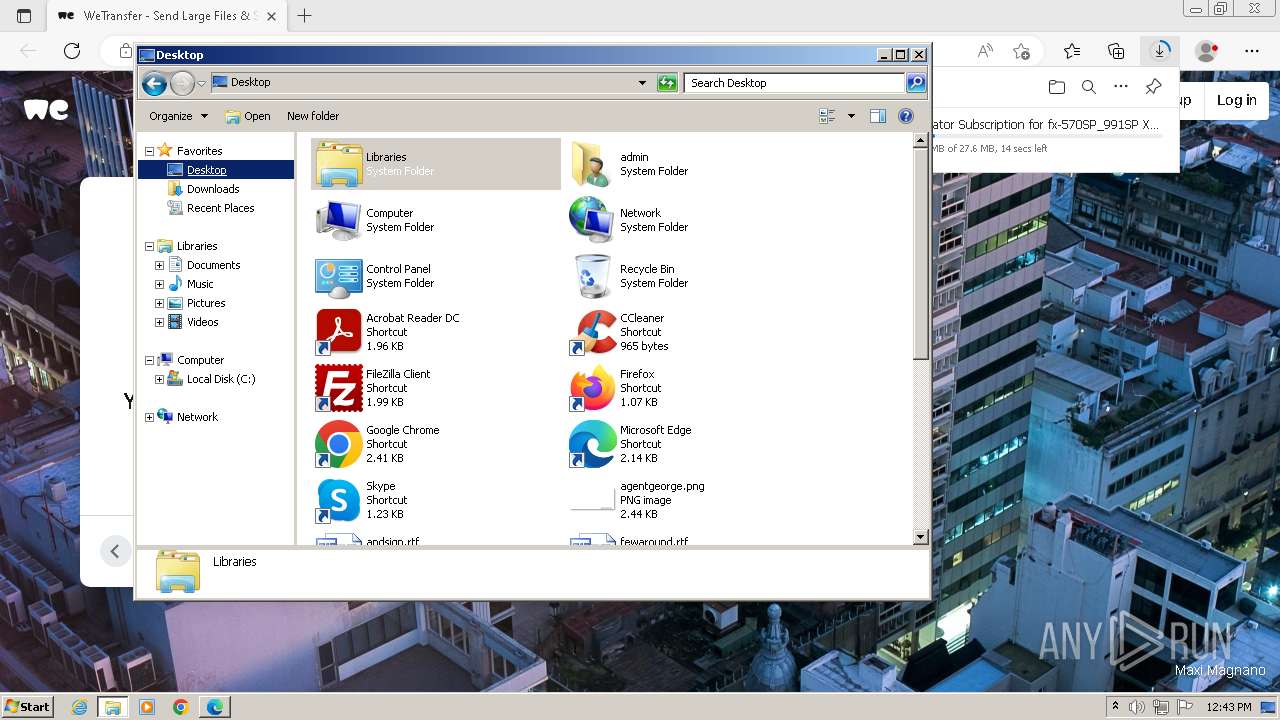Click the file list vertical scrollbar thumb

tap(921, 255)
